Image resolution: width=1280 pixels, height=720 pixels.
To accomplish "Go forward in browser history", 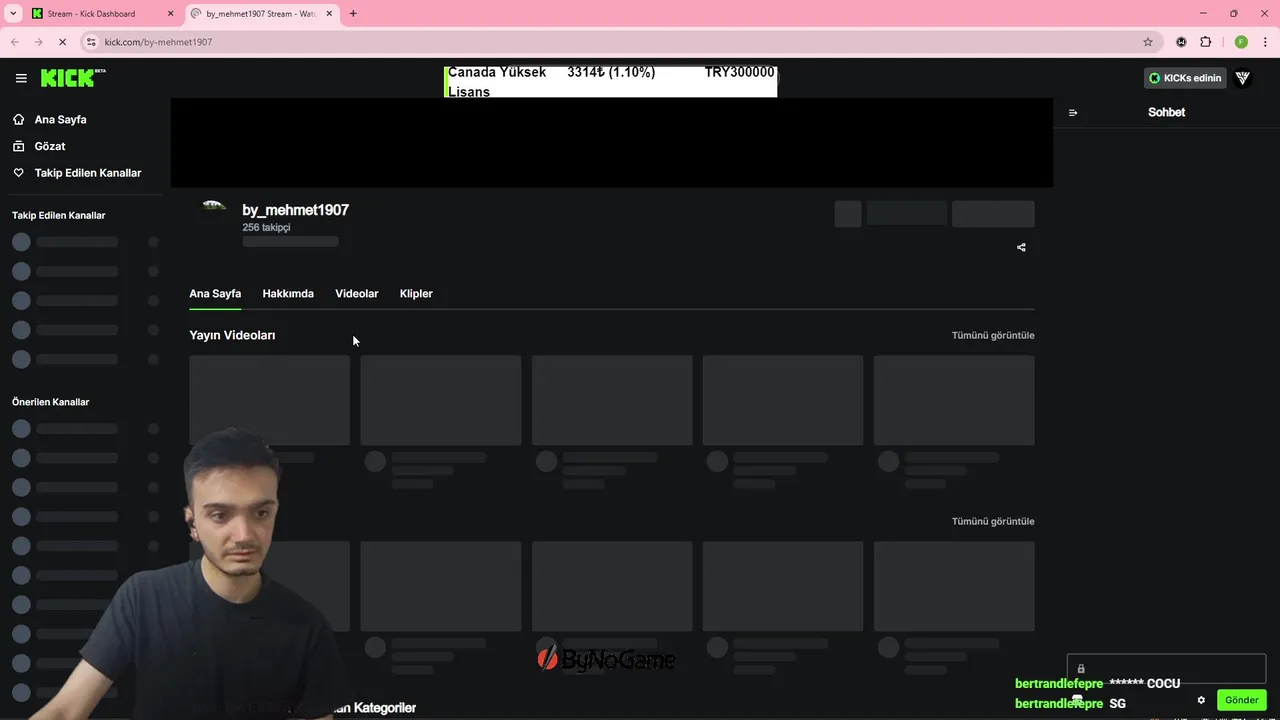I will [x=38, y=42].
